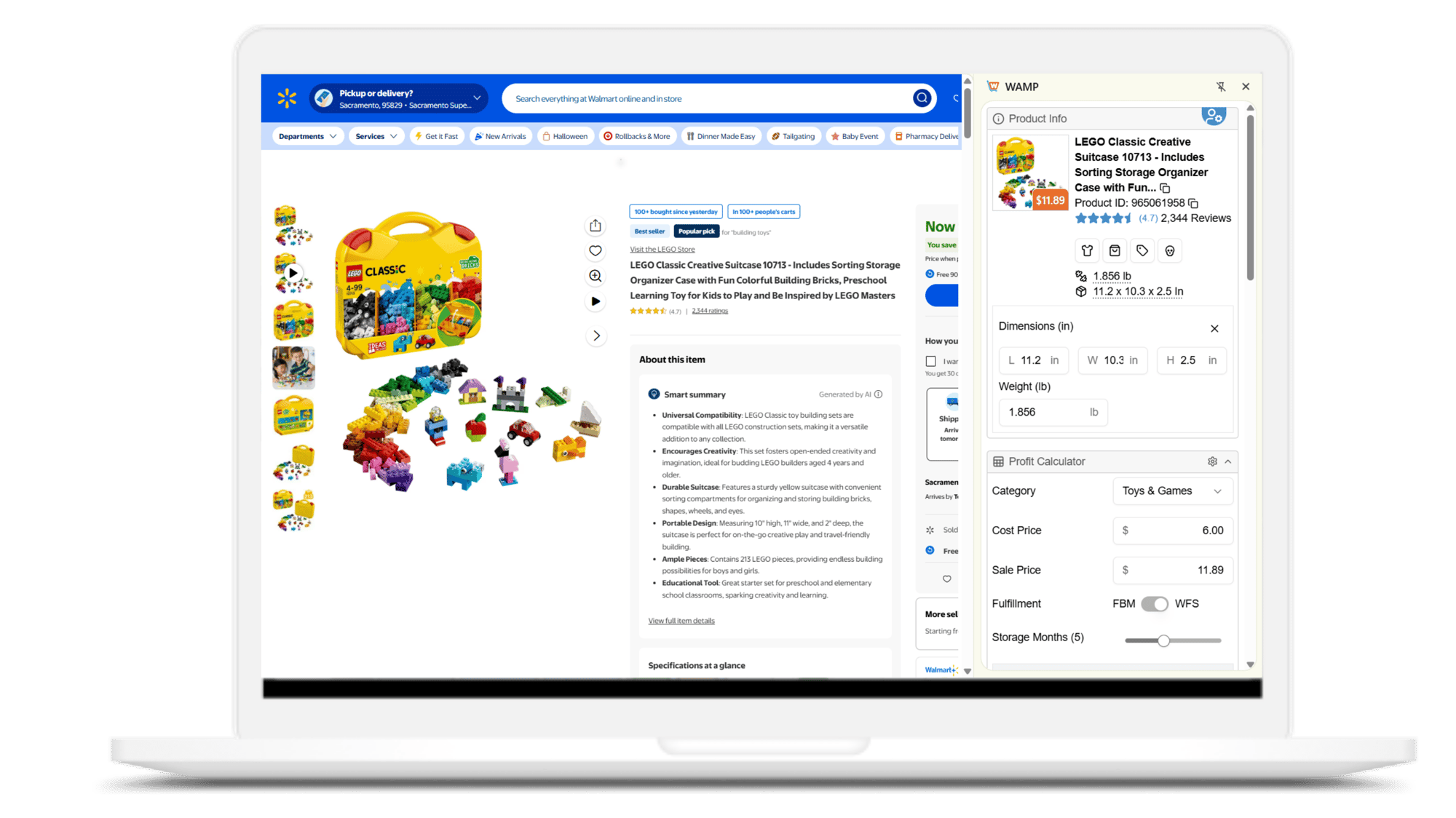Open the Baby Event tab

click(x=855, y=137)
